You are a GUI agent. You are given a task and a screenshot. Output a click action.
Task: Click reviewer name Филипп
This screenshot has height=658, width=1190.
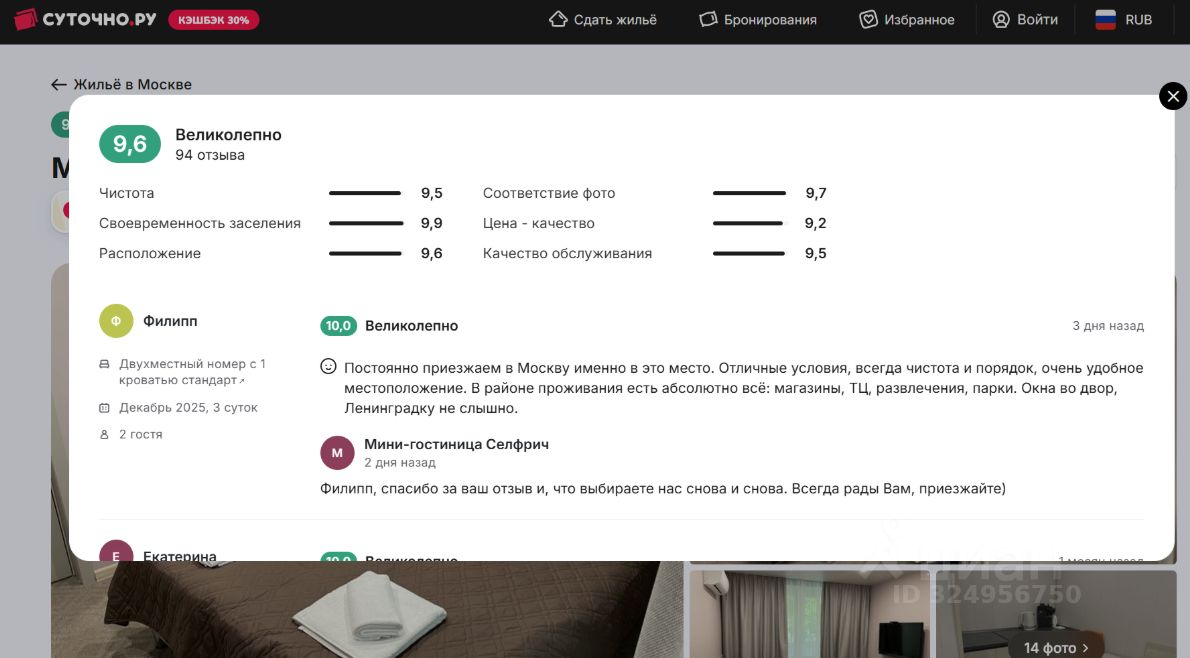tap(171, 321)
